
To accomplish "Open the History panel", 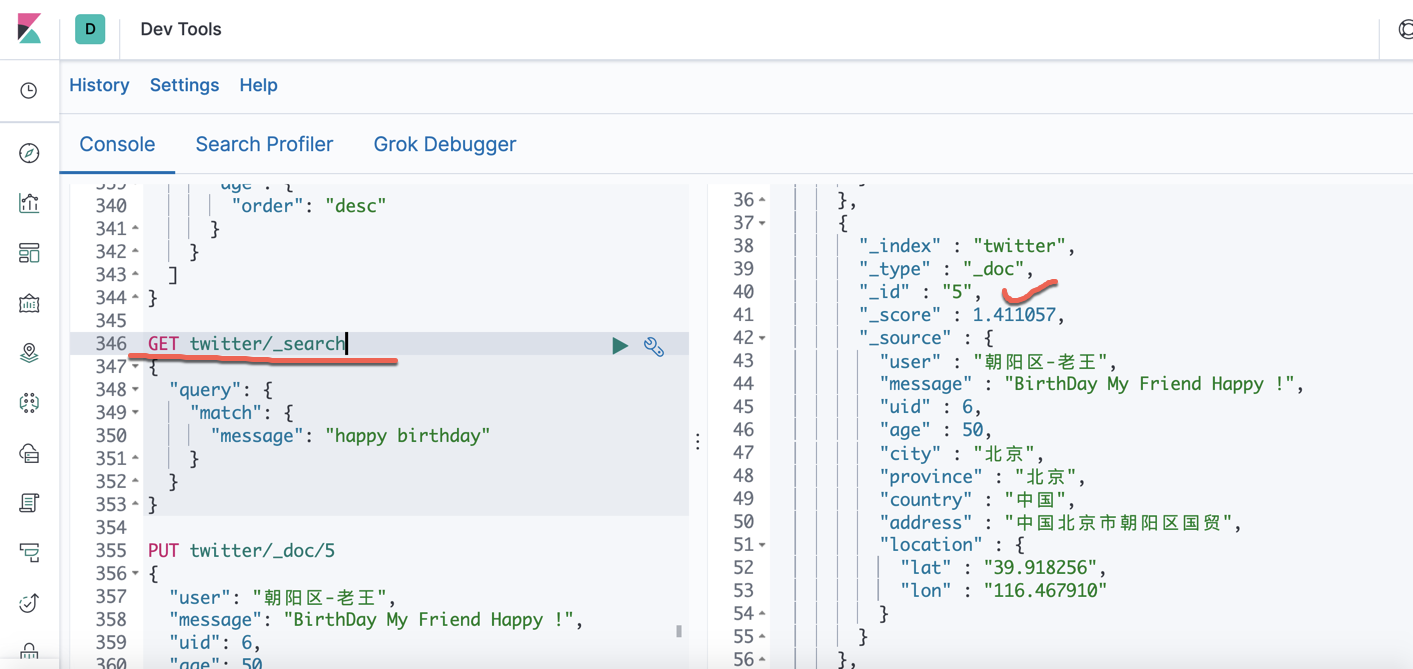I will [99, 85].
